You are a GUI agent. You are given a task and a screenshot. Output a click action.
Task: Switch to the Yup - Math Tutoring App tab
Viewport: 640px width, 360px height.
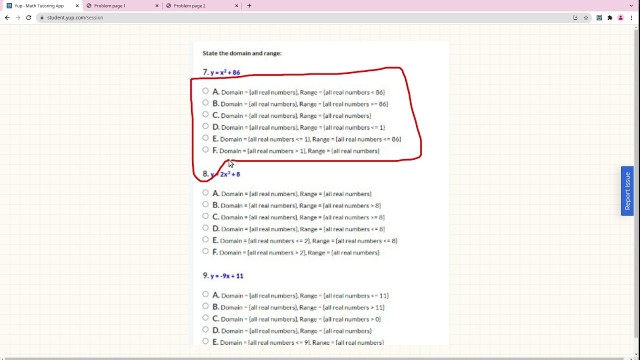click(41, 6)
